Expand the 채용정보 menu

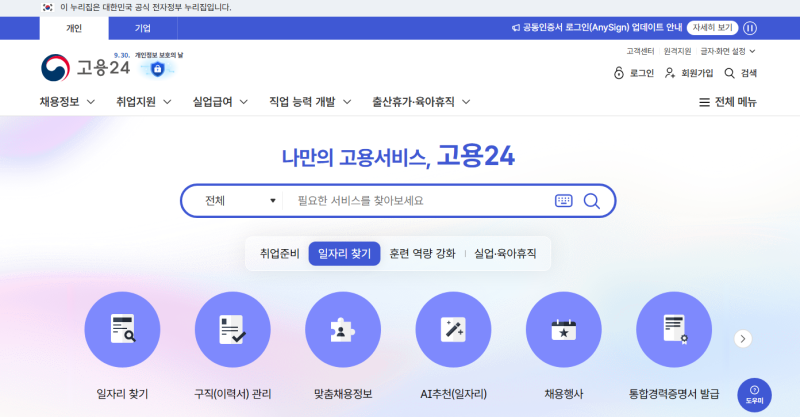point(67,102)
